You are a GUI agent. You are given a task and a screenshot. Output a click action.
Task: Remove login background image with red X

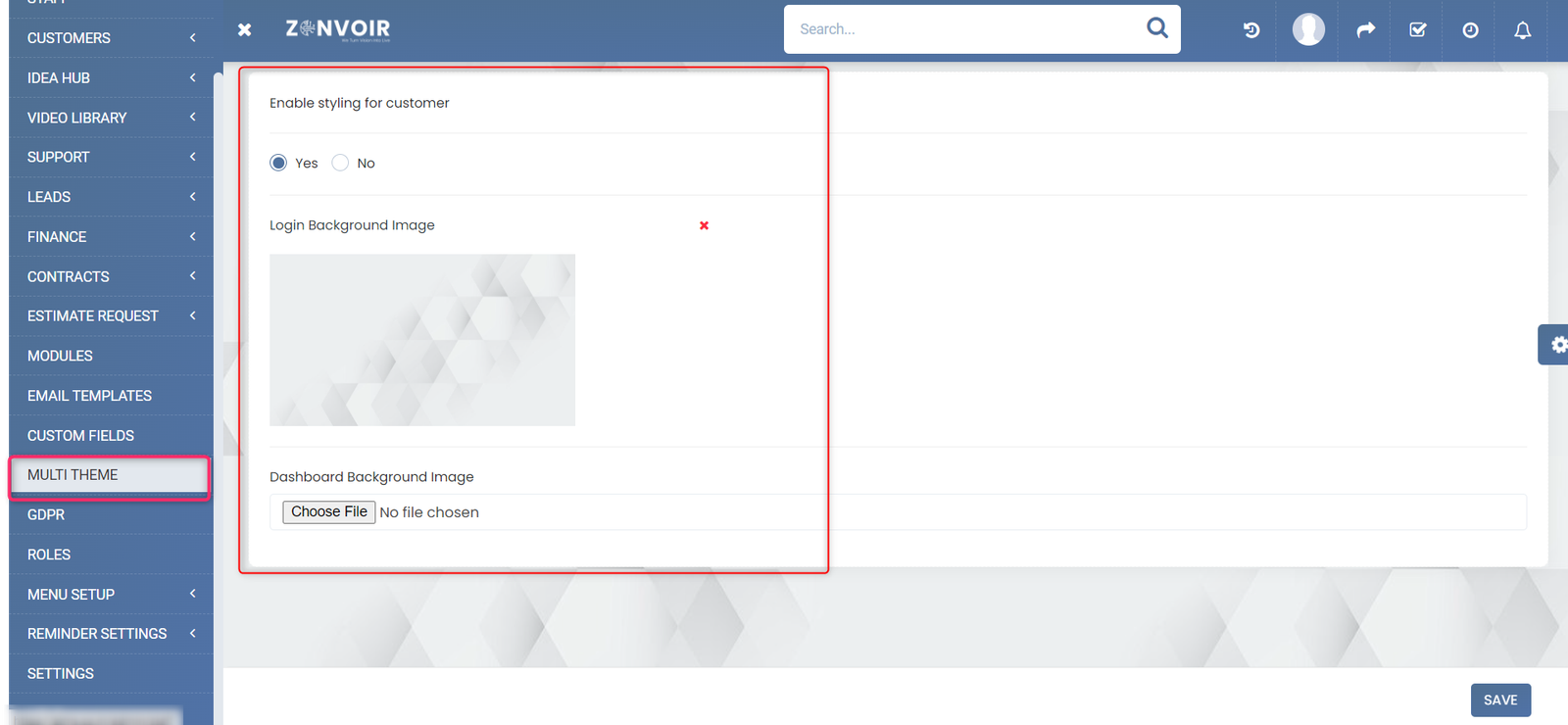[704, 225]
